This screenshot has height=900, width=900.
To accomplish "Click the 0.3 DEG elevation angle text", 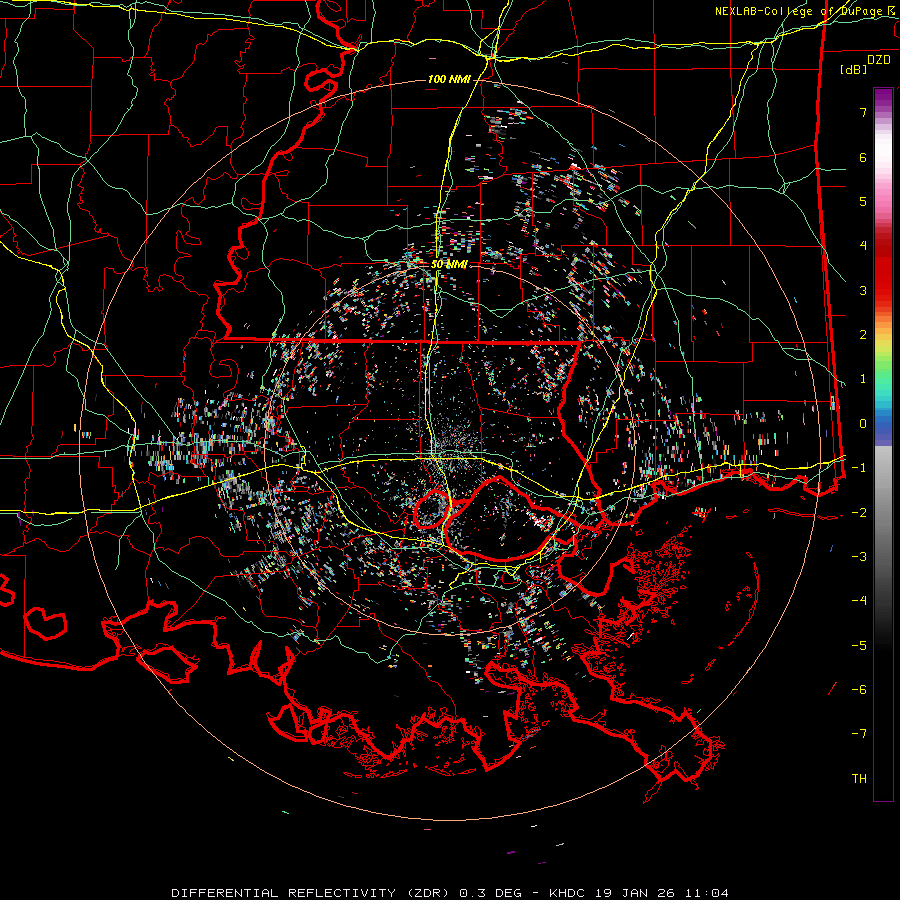I will (x=490, y=893).
